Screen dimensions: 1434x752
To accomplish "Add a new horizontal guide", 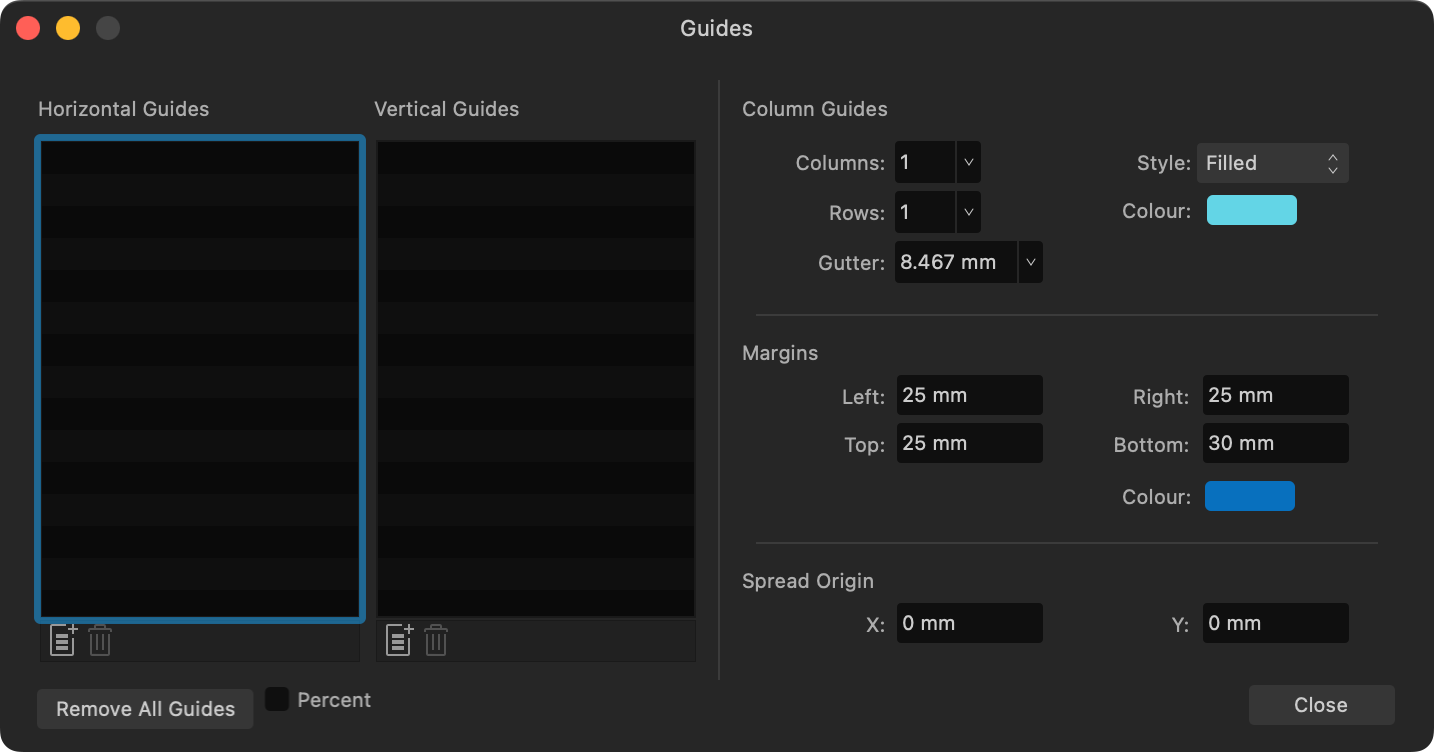I will (62, 640).
